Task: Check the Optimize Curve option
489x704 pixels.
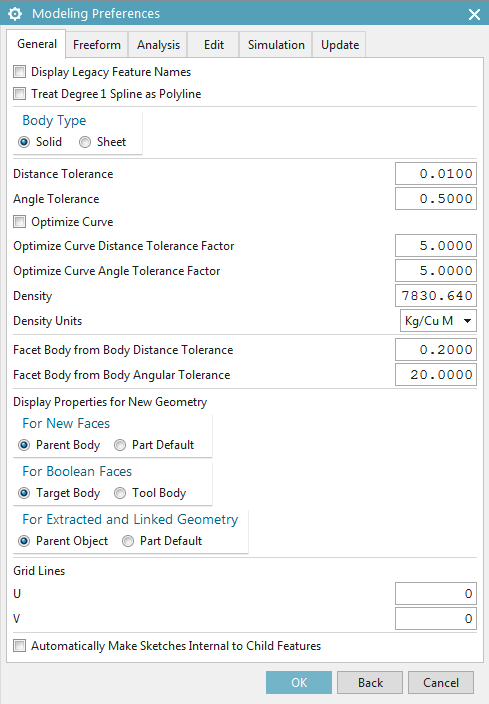Action: click(19, 222)
